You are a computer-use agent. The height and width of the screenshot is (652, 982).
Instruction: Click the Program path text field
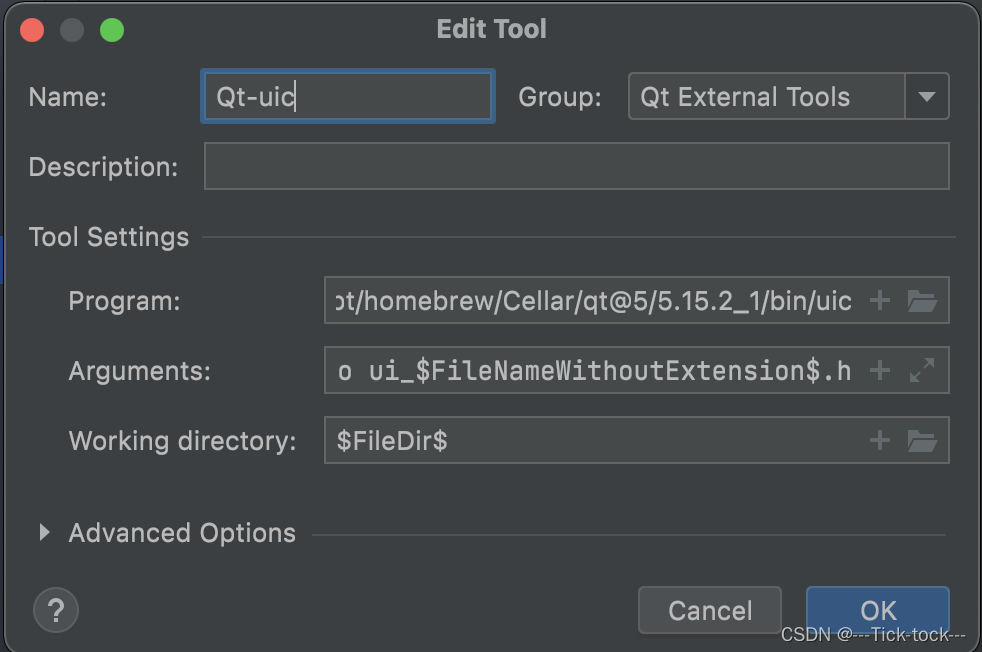click(595, 301)
